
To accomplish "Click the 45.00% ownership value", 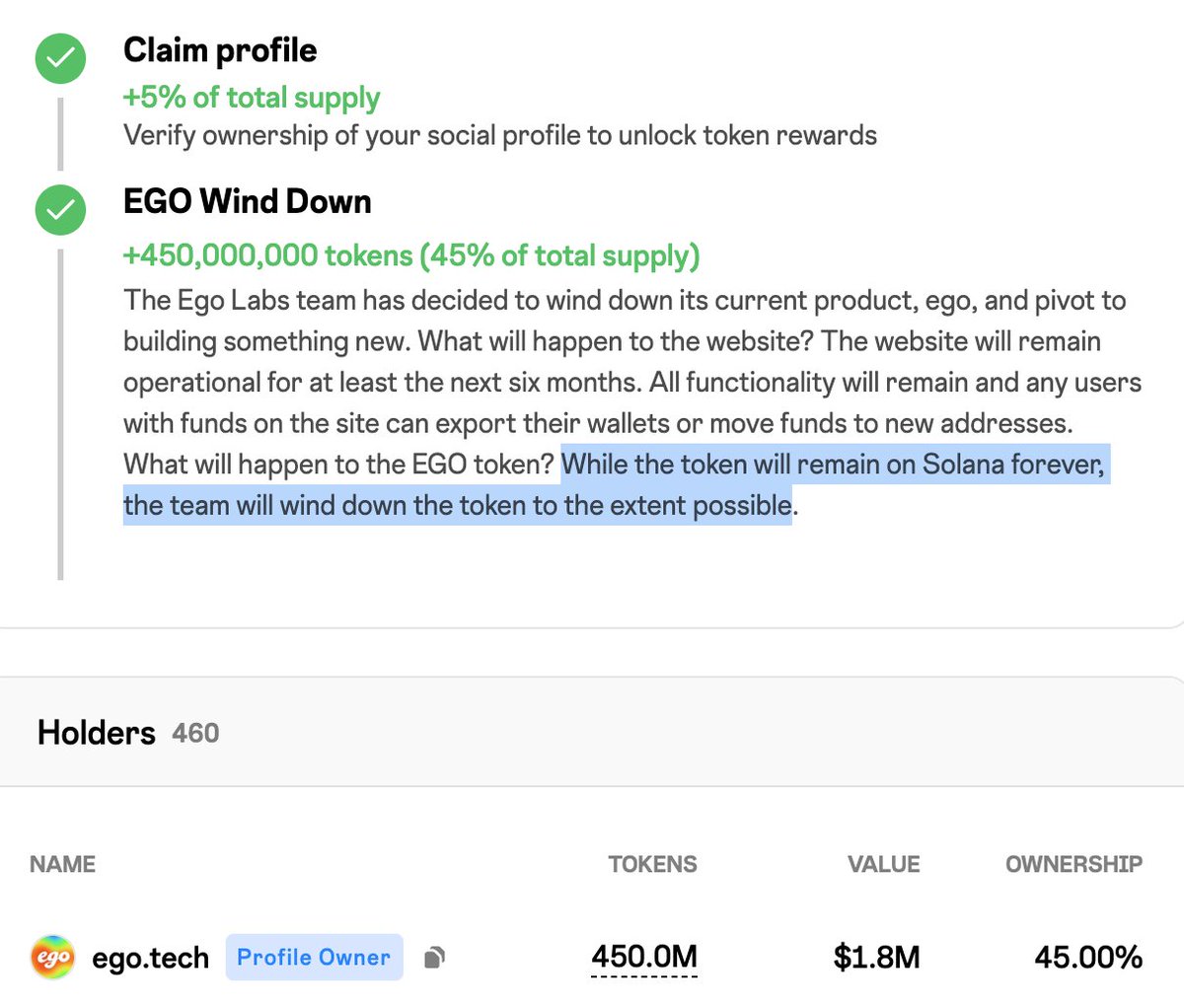I will [x=1088, y=957].
